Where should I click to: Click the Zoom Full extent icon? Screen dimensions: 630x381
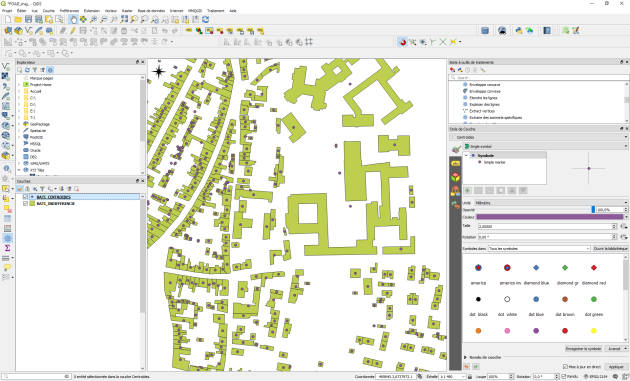click(124, 19)
